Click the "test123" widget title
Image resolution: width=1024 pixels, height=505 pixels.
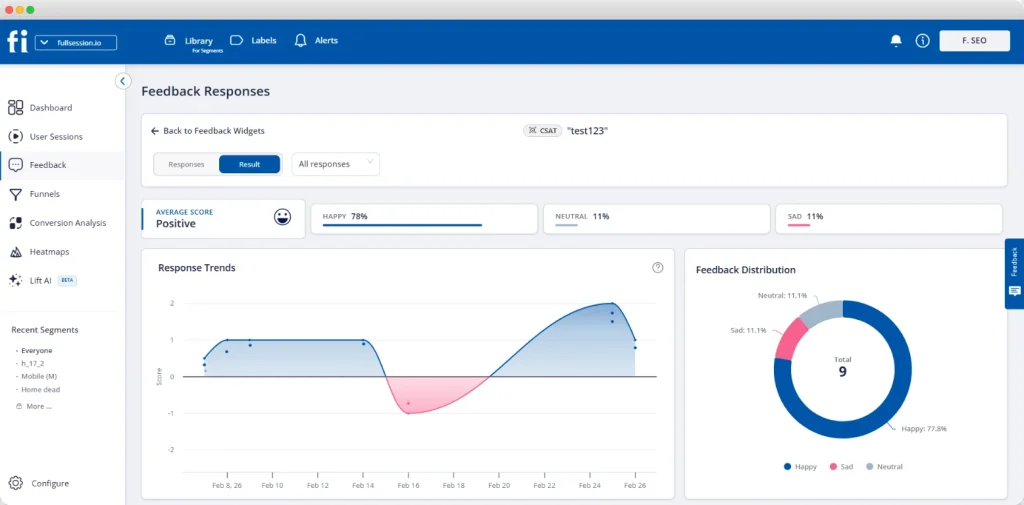coord(587,131)
